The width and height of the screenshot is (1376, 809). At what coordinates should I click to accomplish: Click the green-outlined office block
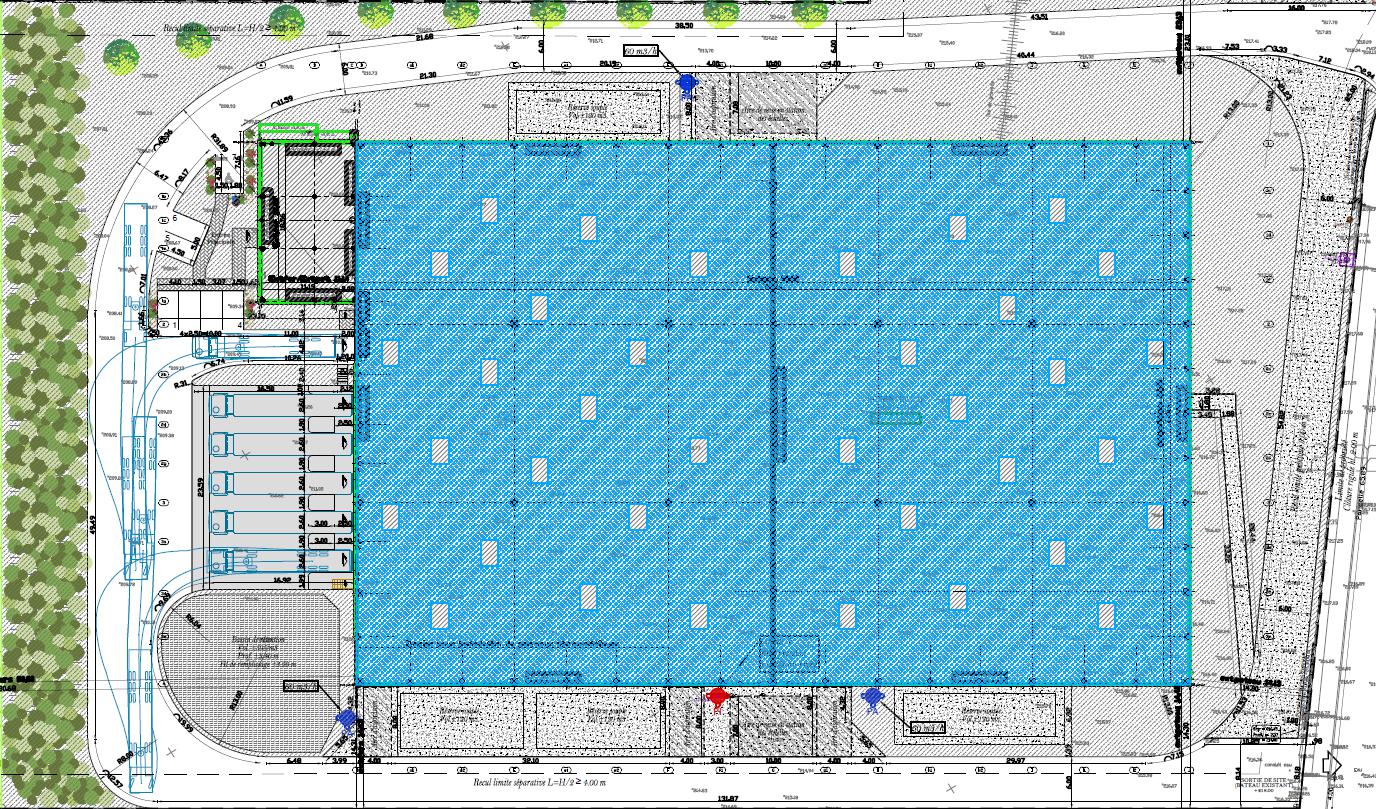(305, 213)
